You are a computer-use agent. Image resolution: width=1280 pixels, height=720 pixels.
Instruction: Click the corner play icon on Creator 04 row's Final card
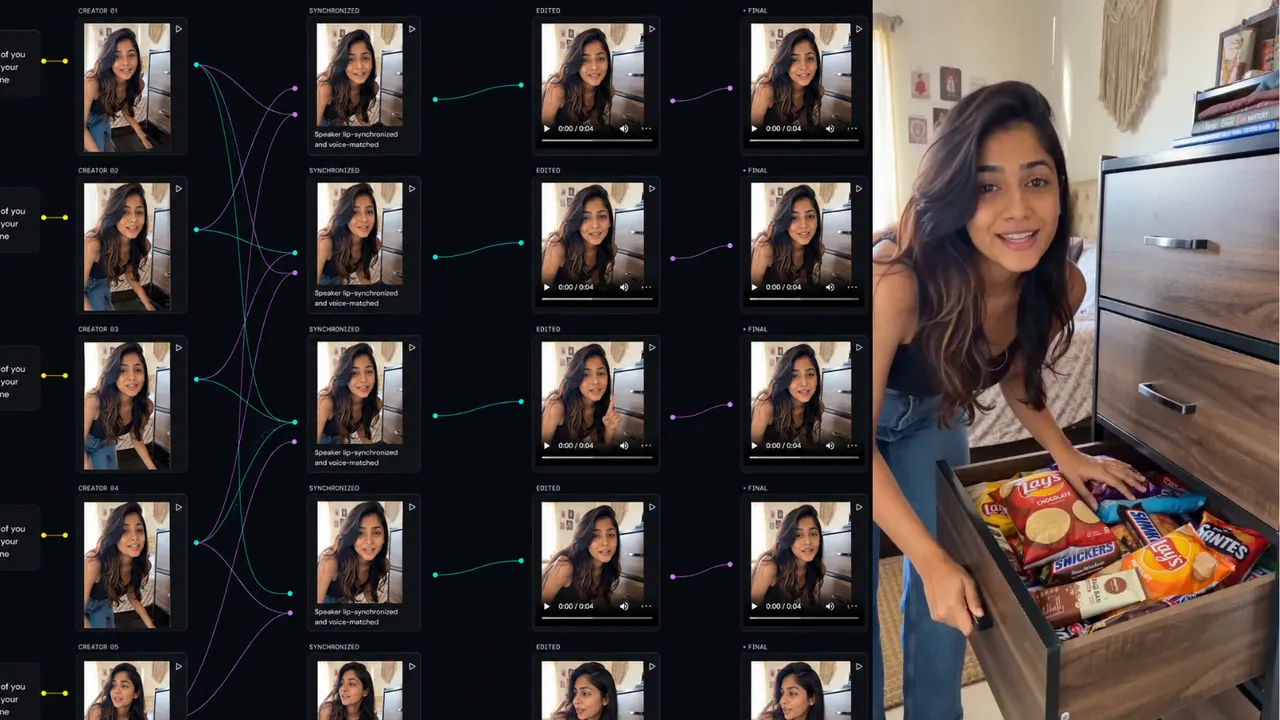[x=859, y=507]
